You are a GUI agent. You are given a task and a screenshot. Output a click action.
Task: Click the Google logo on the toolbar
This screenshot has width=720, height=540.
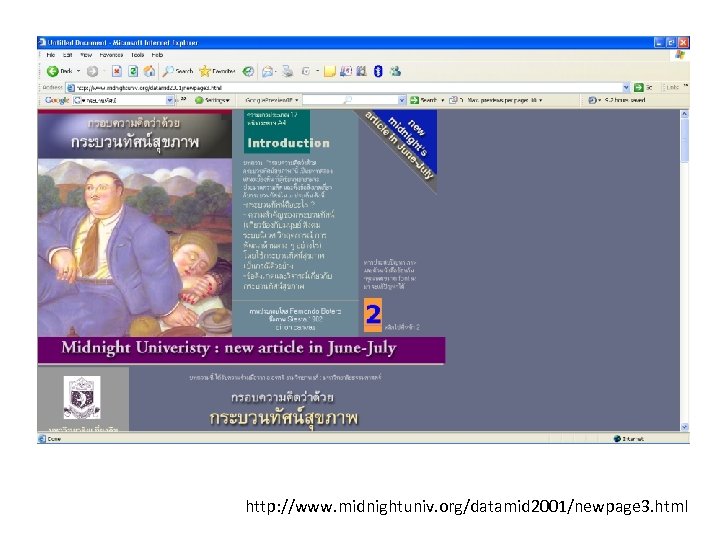[x=56, y=100]
